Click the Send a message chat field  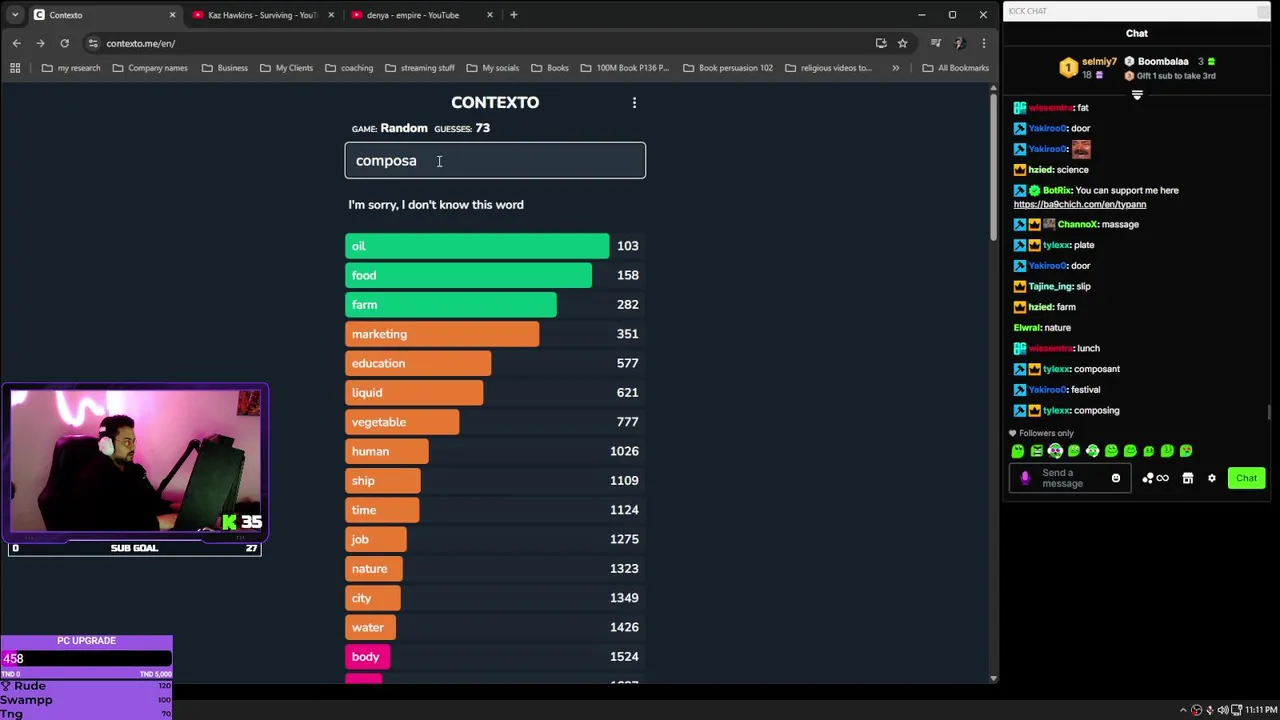click(1071, 478)
